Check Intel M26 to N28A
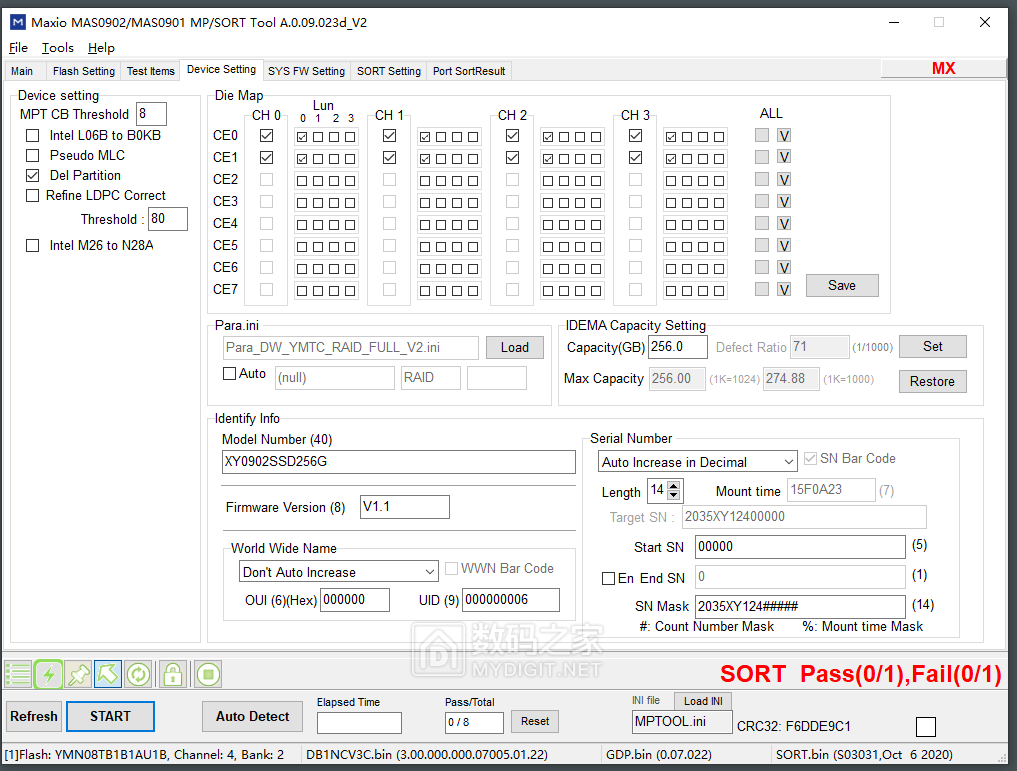This screenshot has width=1017, height=771. click(32, 246)
